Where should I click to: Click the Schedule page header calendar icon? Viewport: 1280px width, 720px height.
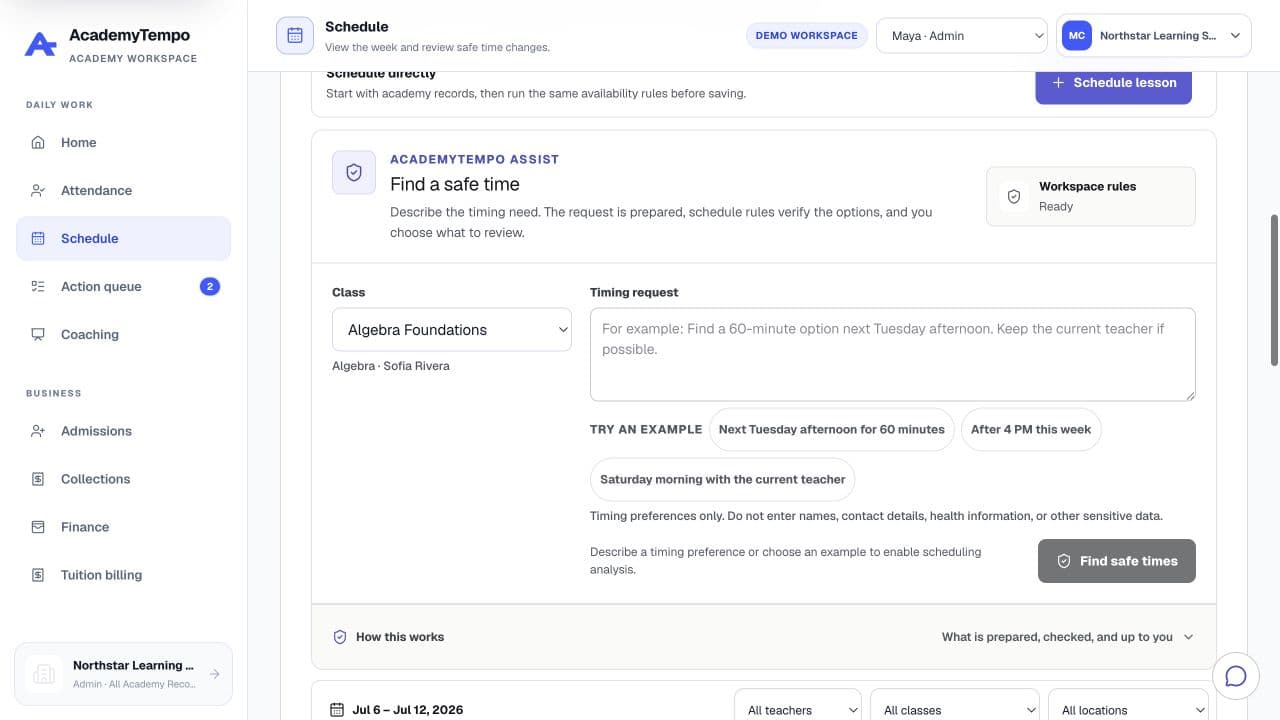tap(295, 35)
